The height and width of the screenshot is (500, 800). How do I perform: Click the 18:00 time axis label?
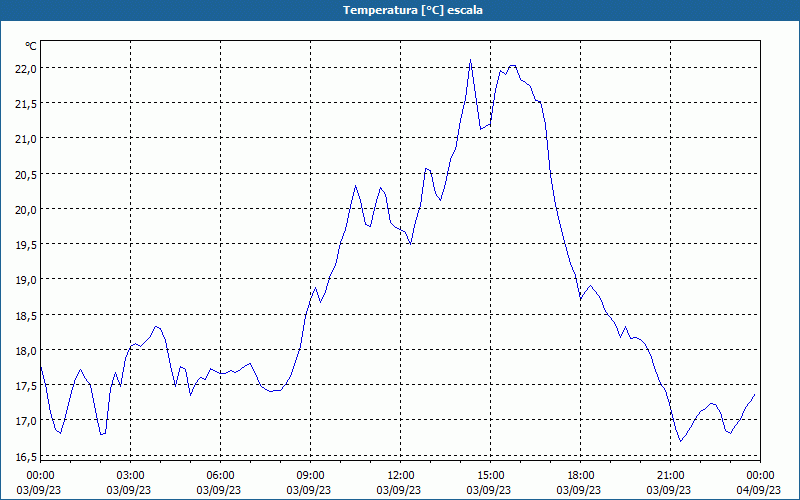[581, 476]
